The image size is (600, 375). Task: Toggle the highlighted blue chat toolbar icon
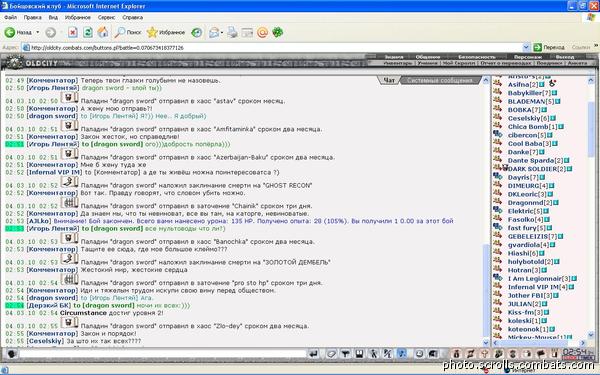(x=402, y=354)
